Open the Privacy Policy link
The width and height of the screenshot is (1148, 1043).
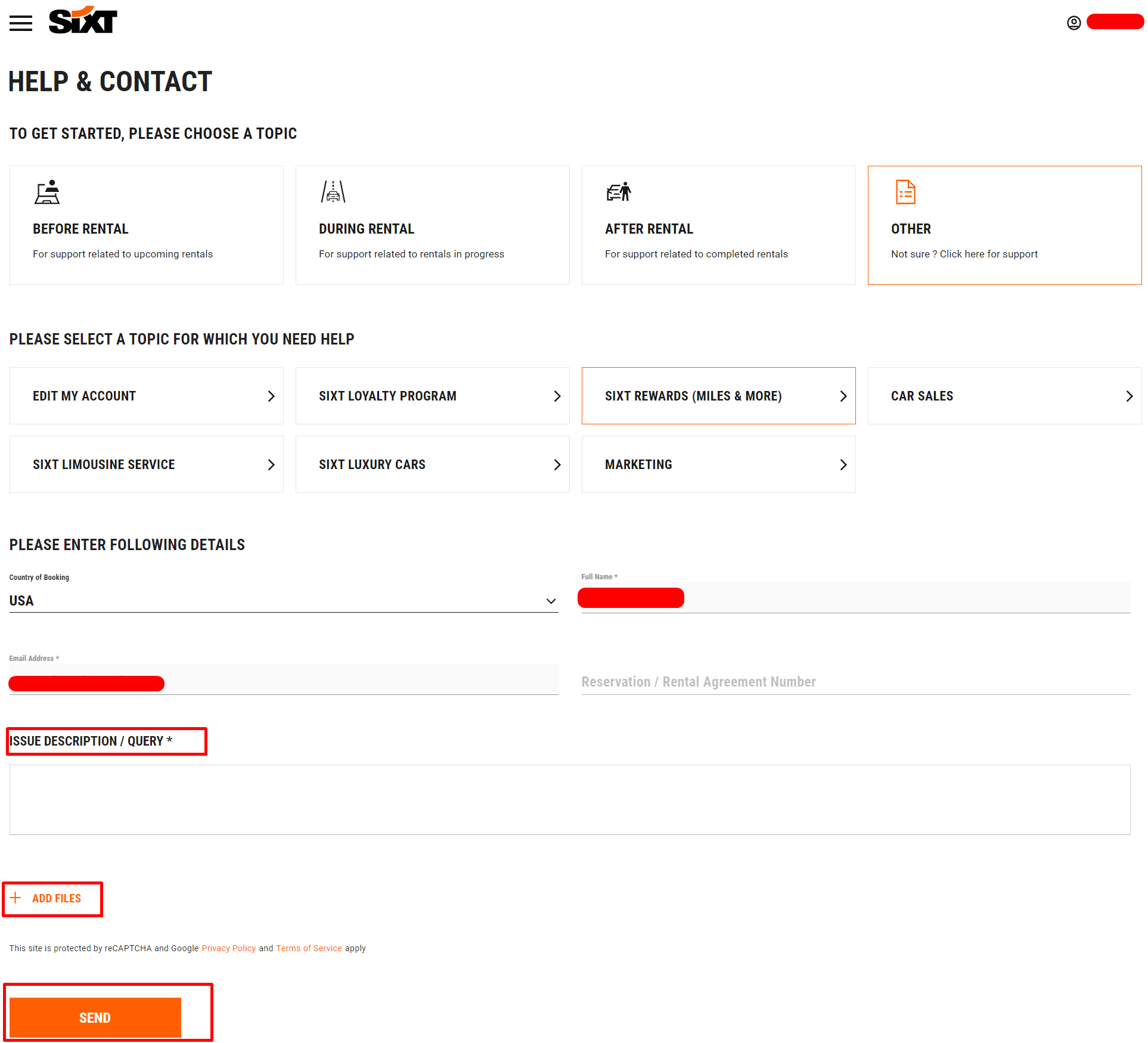pyautogui.click(x=228, y=948)
